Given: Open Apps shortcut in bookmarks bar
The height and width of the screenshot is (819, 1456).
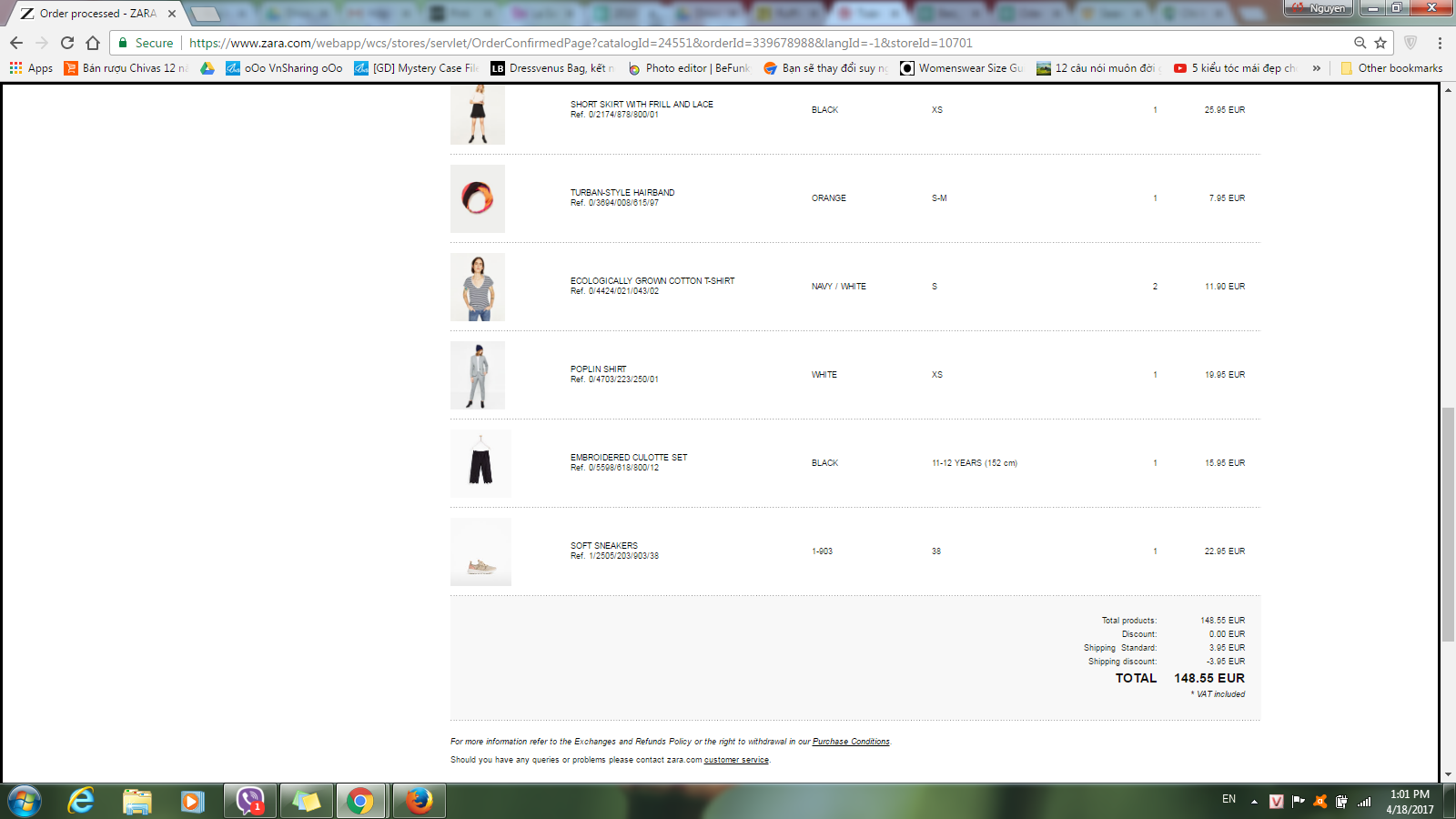Looking at the screenshot, I should [31, 68].
